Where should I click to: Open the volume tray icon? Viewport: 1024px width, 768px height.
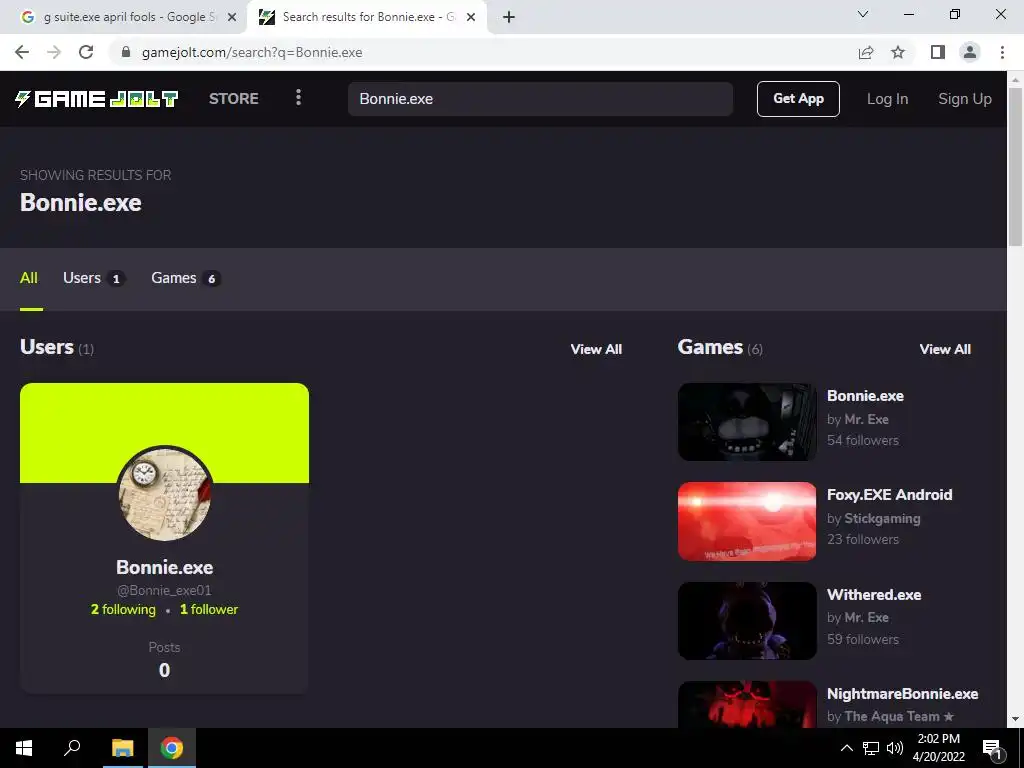point(895,748)
